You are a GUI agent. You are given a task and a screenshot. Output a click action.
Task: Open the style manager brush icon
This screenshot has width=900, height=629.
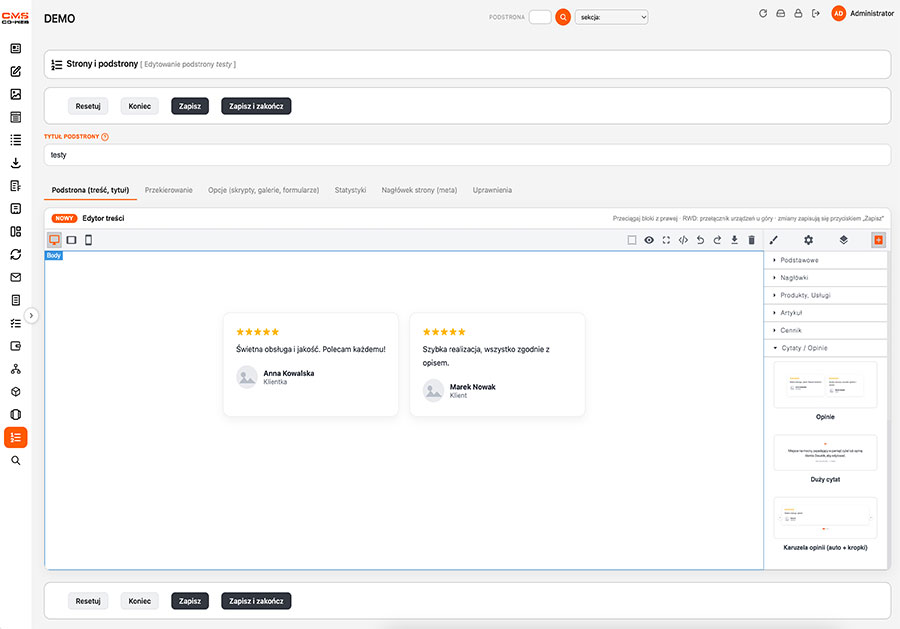[x=774, y=240]
